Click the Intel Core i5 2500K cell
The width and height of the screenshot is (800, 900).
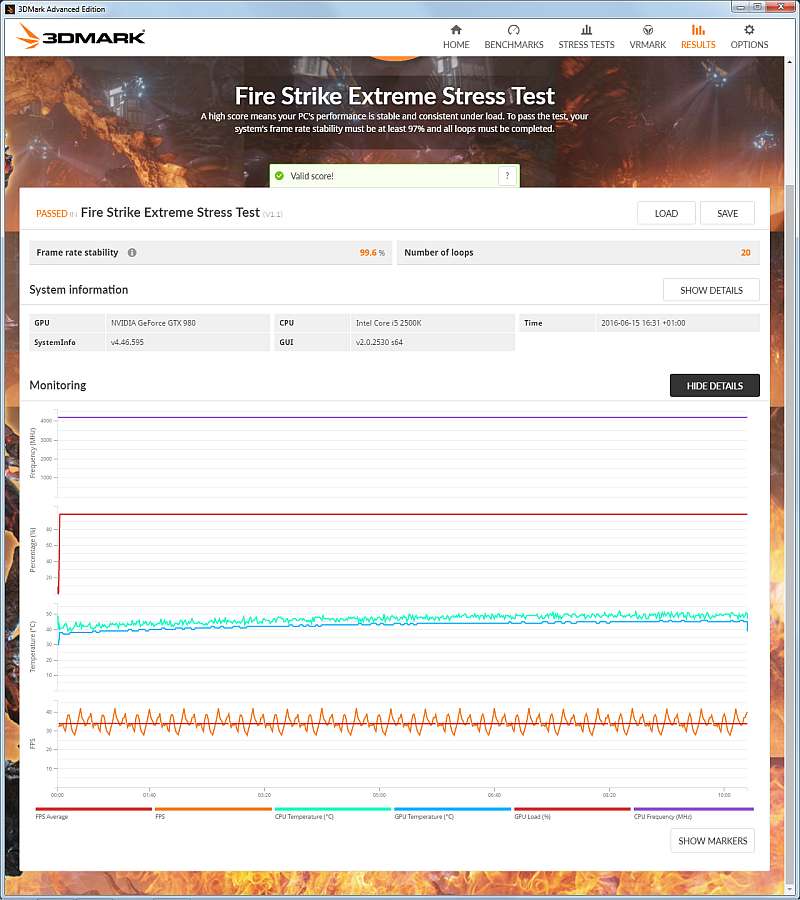click(x=433, y=323)
